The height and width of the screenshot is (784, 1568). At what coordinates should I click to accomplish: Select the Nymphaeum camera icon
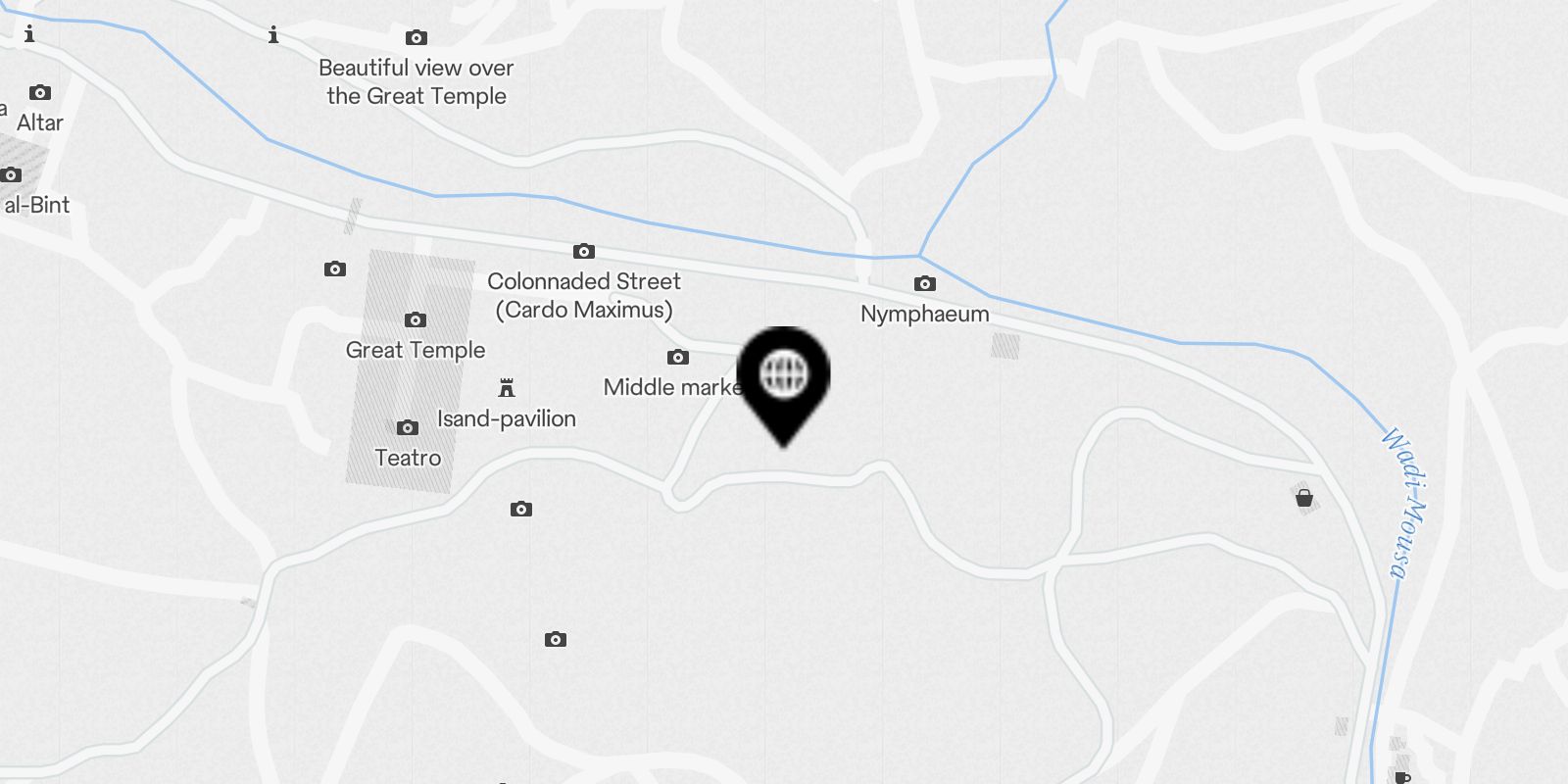click(925, 283)
